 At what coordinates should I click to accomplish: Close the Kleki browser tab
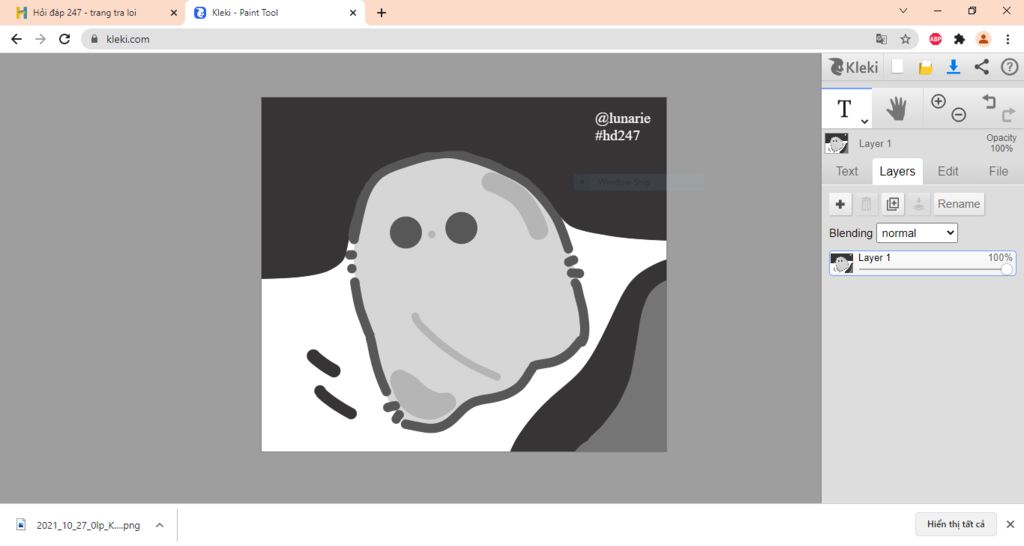[x=353, y=12]
